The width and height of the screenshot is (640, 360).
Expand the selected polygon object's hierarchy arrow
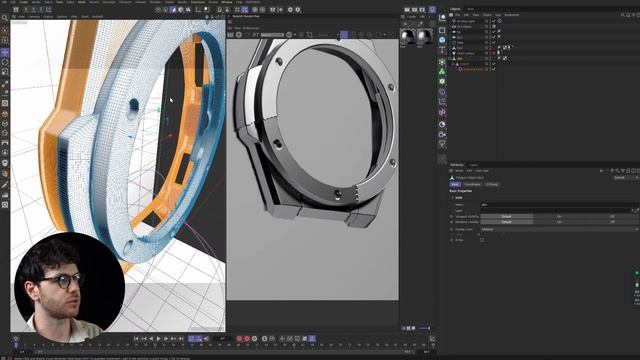450,58
